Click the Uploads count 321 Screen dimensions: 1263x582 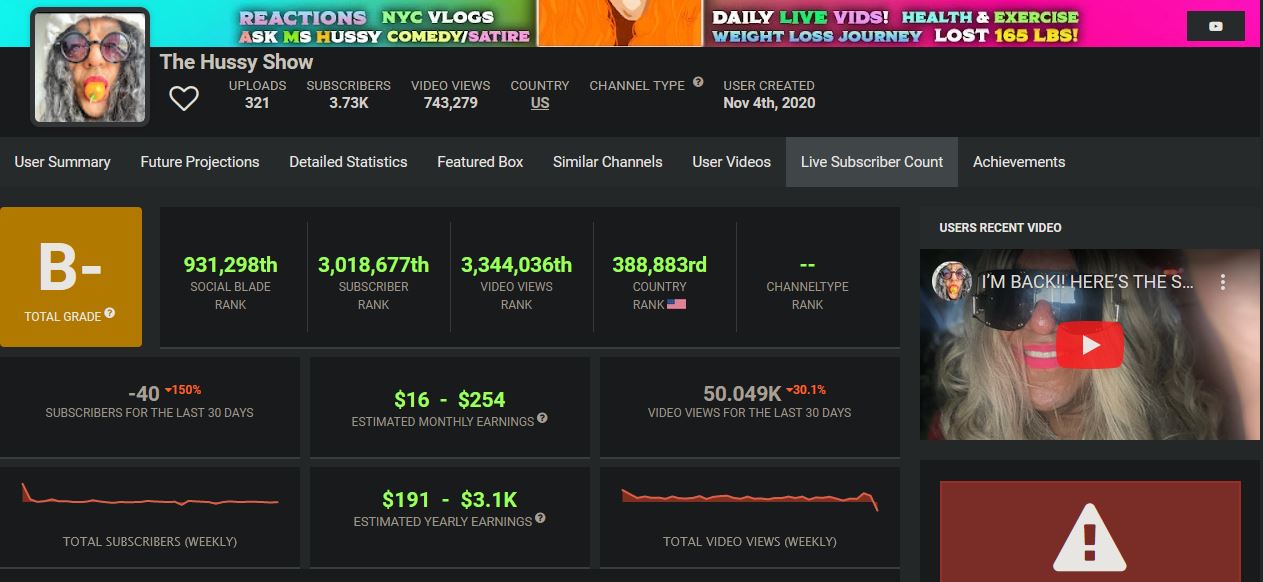point(257,103)
